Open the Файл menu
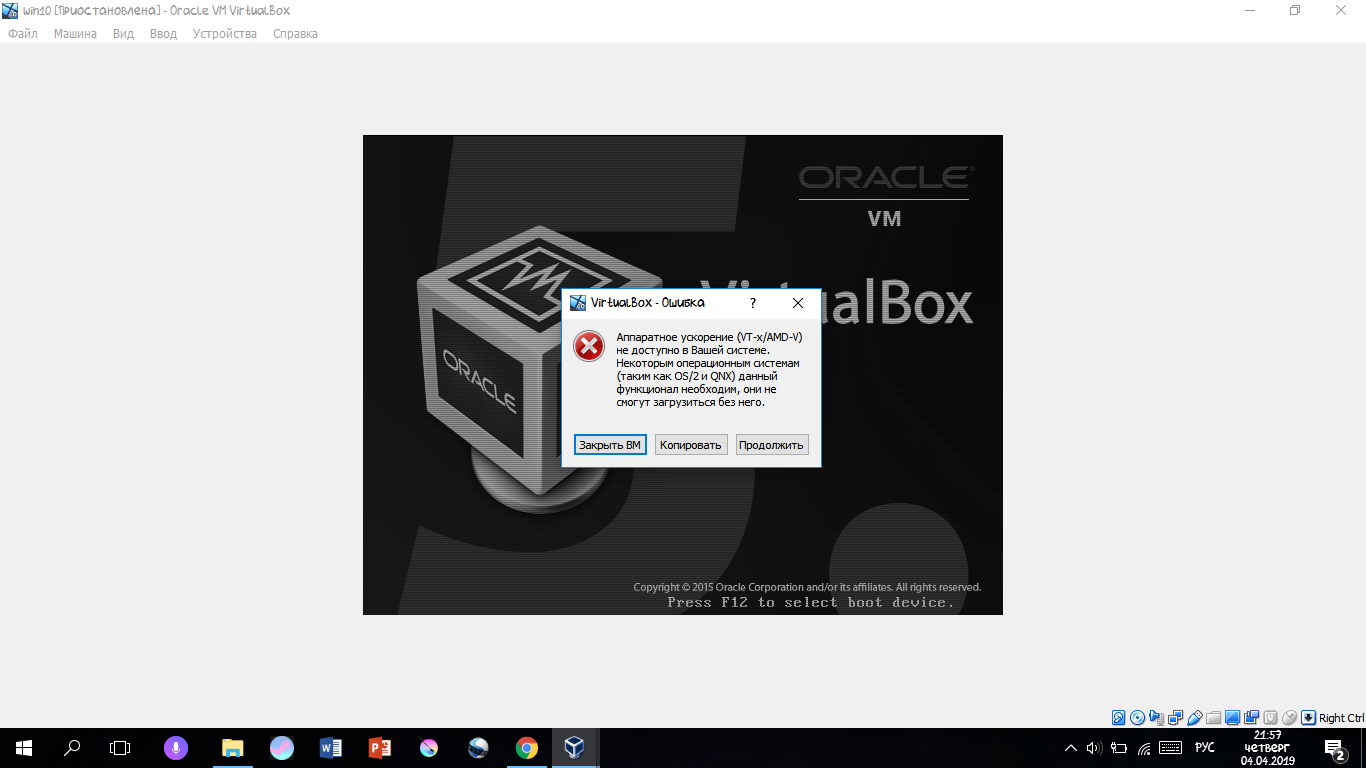 [23, 33]
